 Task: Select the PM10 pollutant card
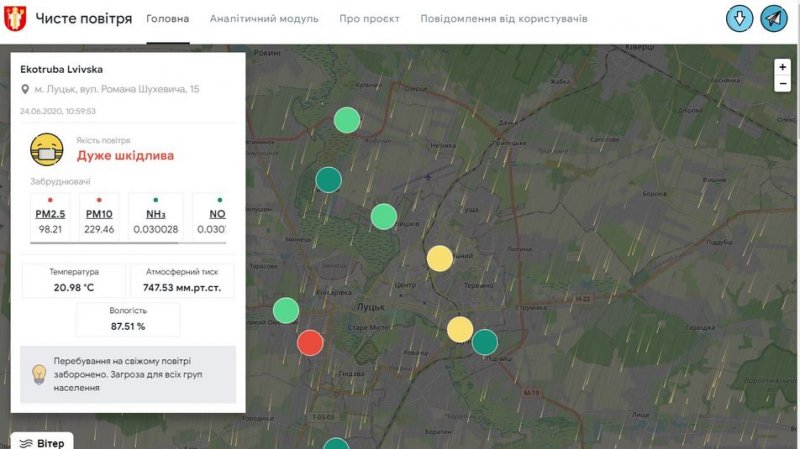pos(100,218)
